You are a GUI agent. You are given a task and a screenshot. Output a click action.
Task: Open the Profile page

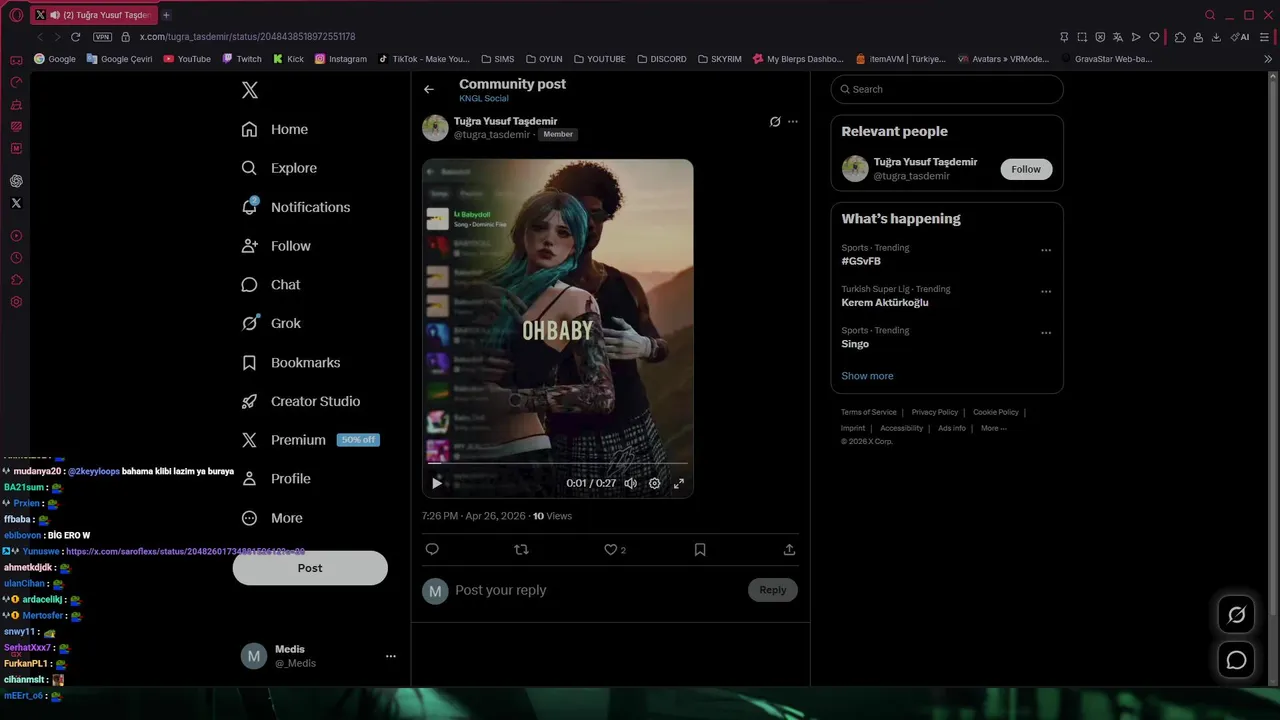(276, 479)
